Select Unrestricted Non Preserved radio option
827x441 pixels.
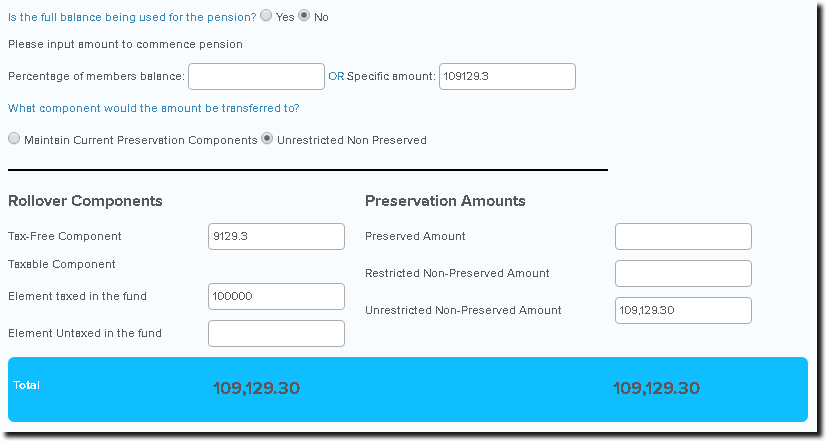pyautogui.click(x=267, y=139)
